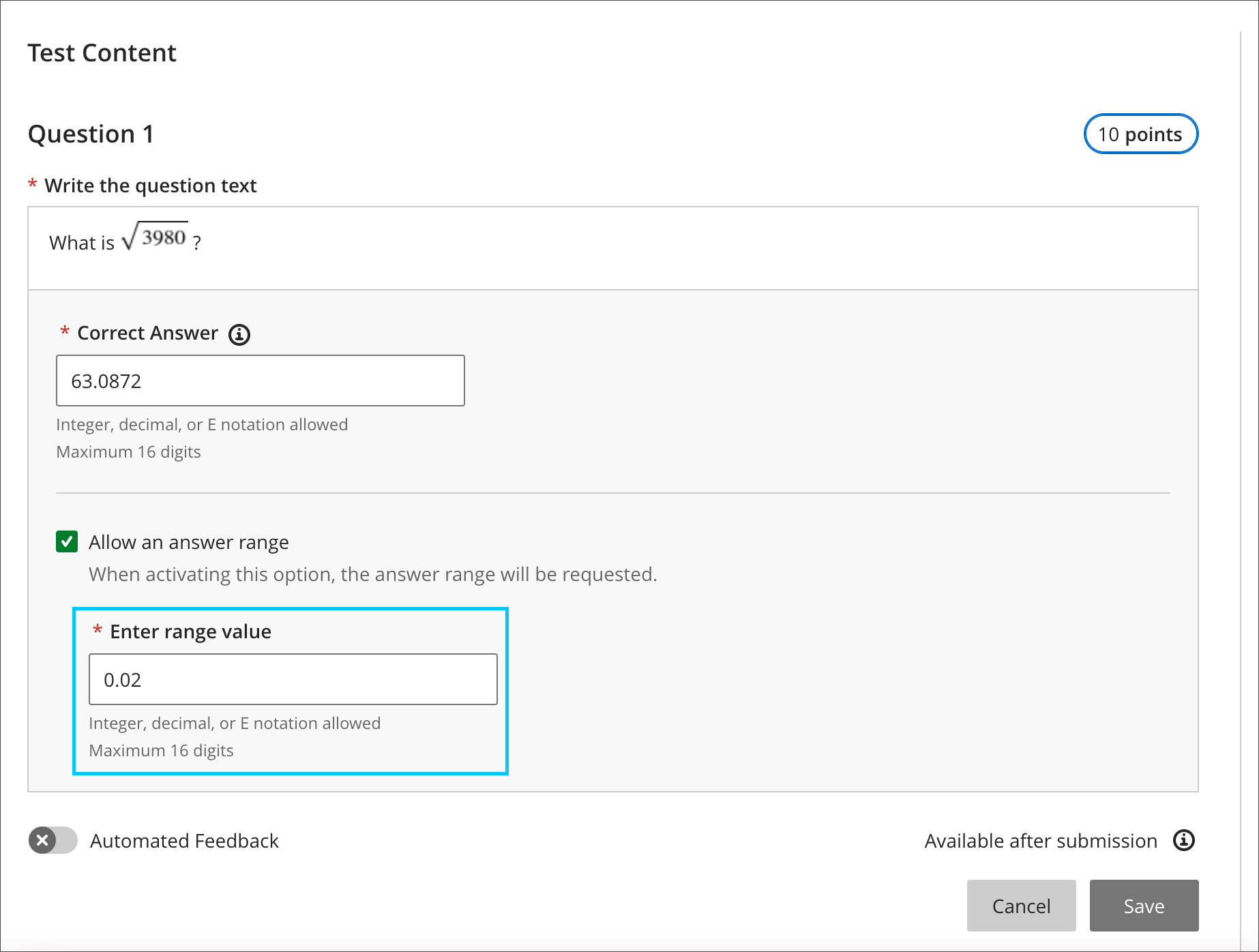The height and width of the screenshot is (952, 1259).
Task: Toggle the Automated Feedback switch
Action: coord(53,840)
